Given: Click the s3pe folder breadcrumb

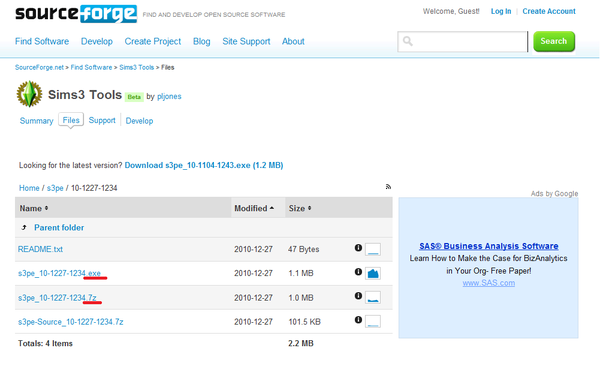Looking at the screenshot, I should pos(55,188).
